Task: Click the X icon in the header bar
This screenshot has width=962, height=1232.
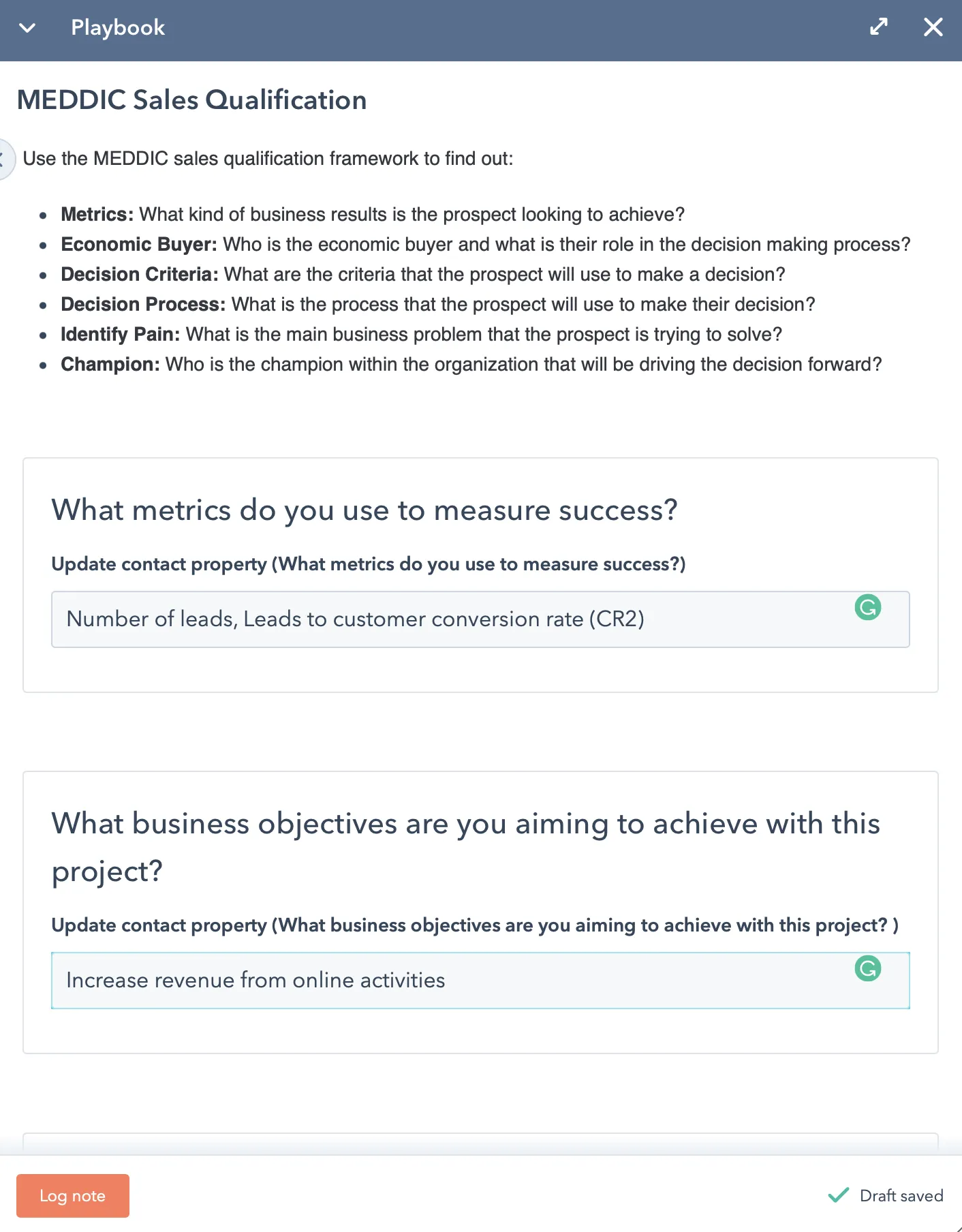Action: [933, 27]
